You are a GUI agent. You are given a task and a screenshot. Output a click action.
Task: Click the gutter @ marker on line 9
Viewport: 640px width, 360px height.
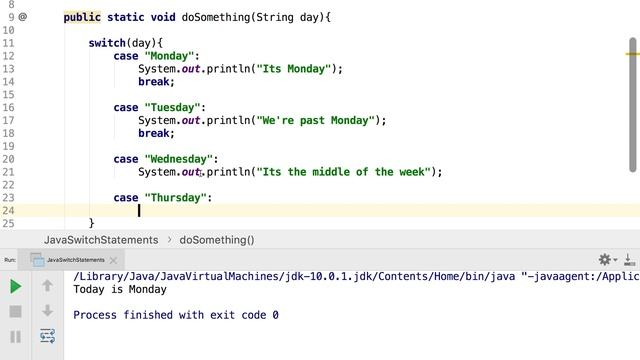(23, 17)
